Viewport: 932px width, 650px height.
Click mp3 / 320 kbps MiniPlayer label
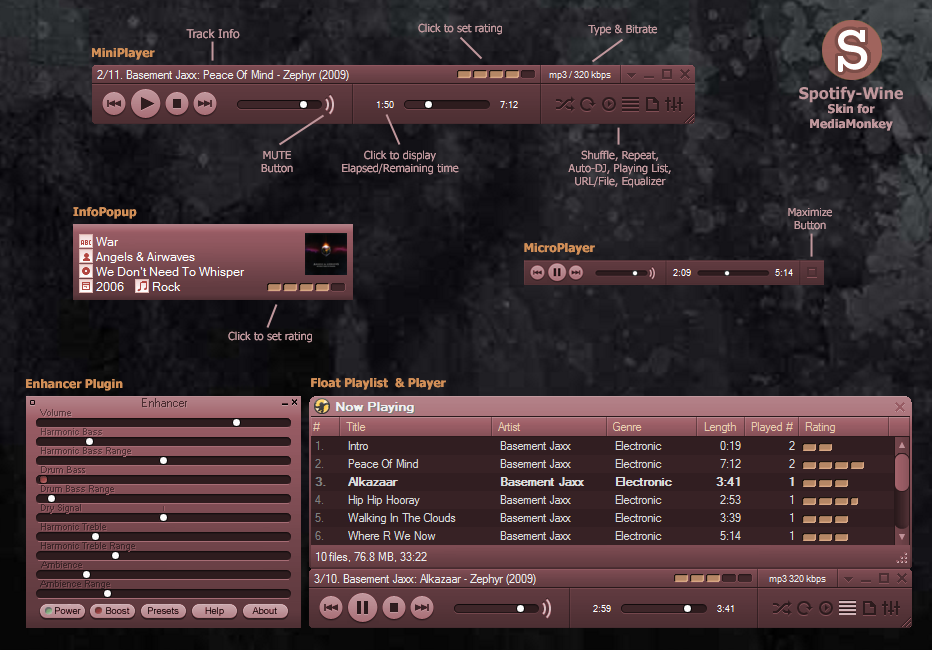click(x=580, y=75)
